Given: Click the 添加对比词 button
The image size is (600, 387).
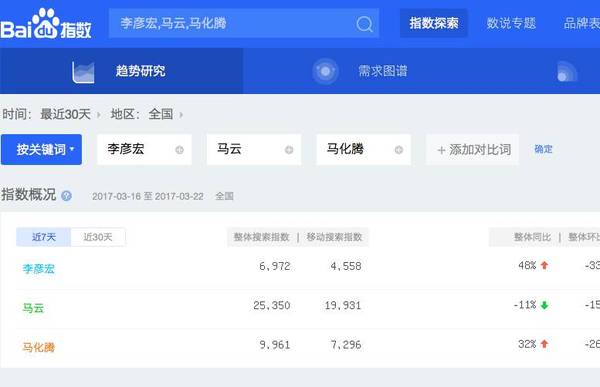Looking at the screenshot, I should (472, 150).
